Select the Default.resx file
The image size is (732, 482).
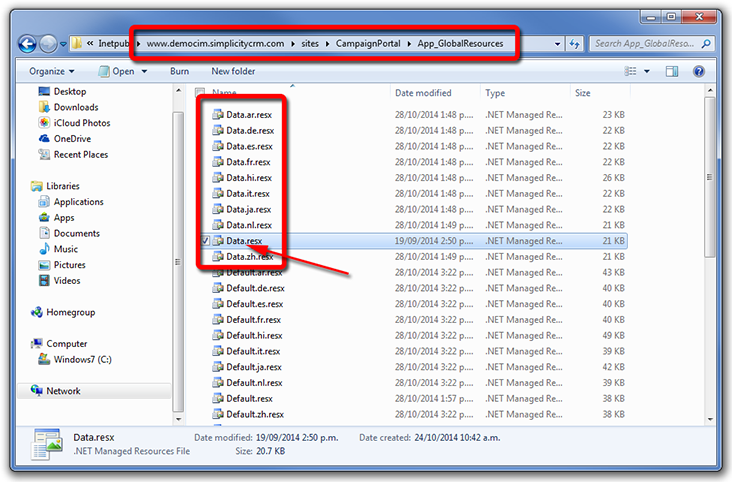click(249, 398)
